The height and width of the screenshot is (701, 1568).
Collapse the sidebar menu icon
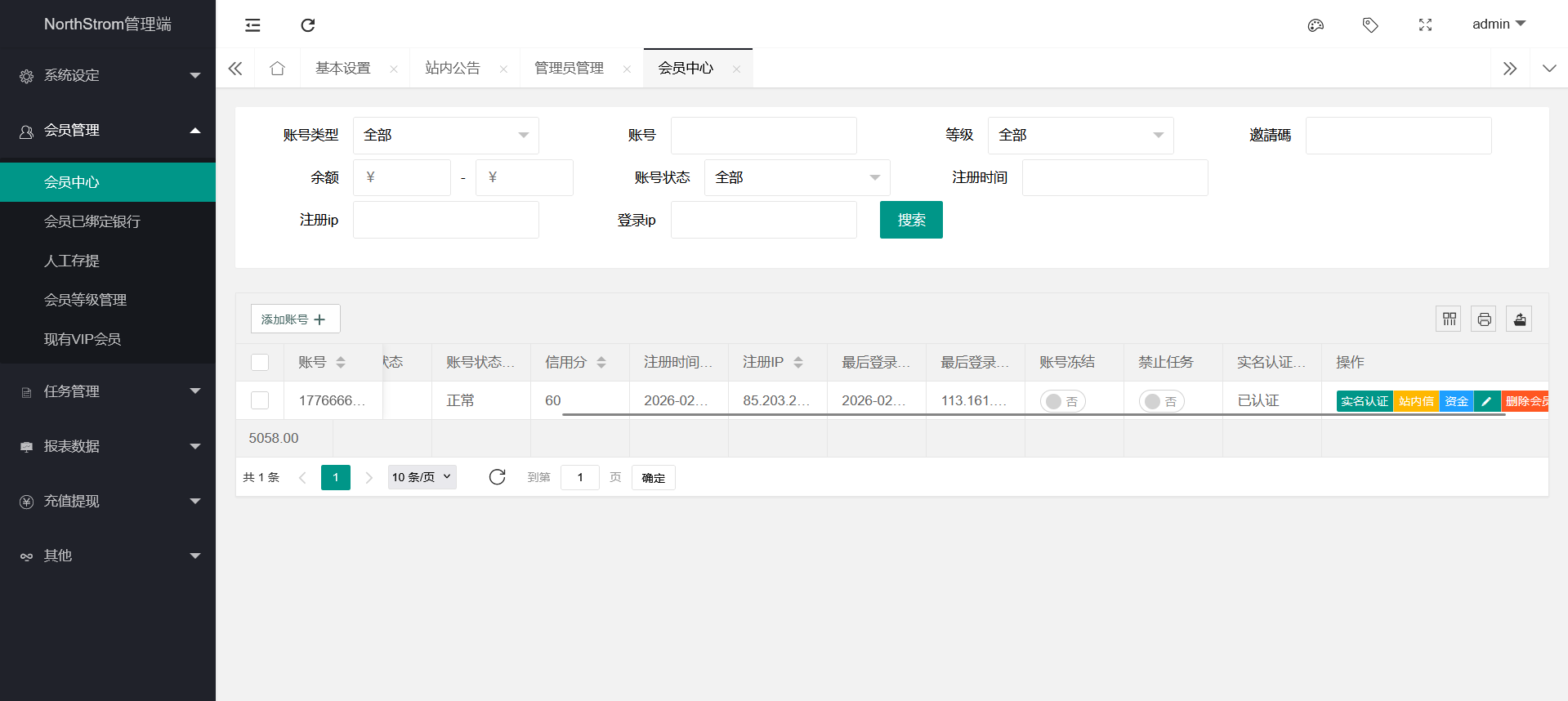pos(252,25)
